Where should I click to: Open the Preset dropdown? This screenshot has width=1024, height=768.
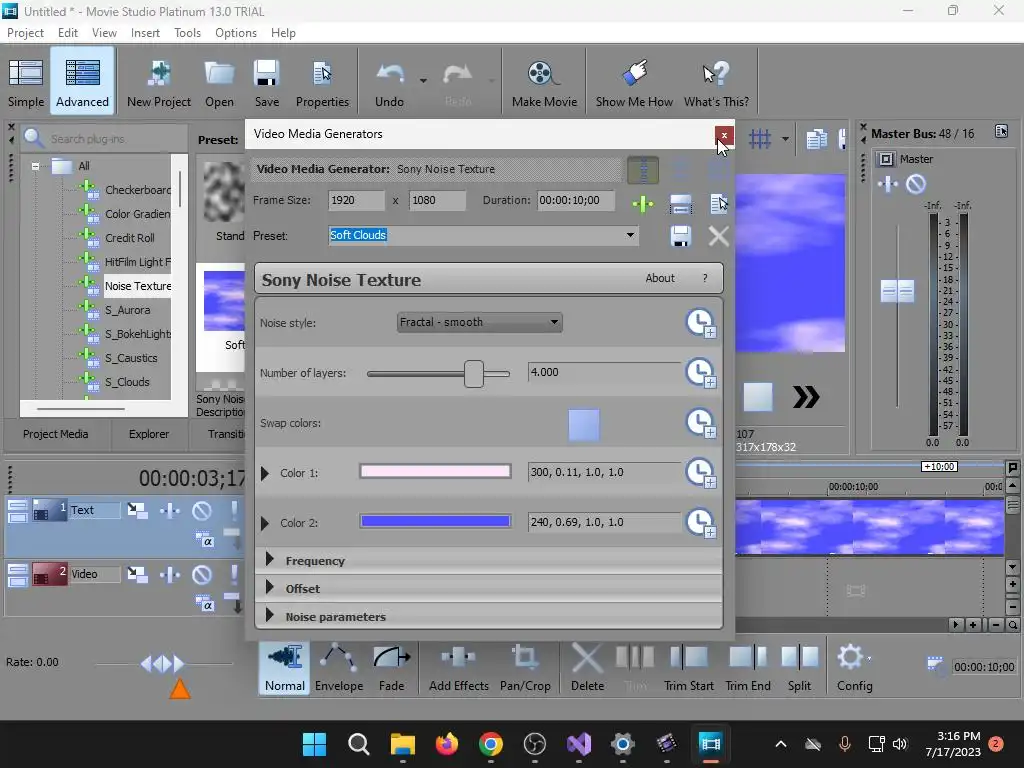(630, 235)
